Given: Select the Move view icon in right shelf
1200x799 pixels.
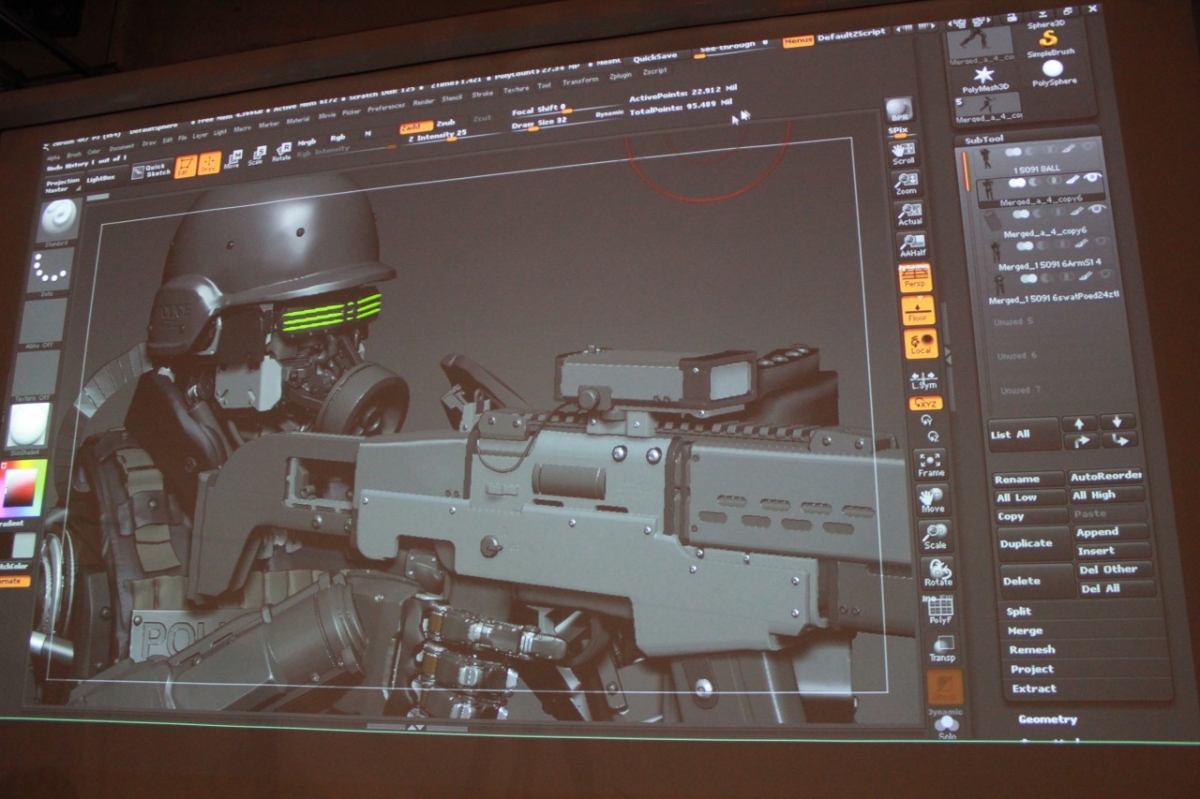Looking at the screenshot, I should (x=932, y=500).
